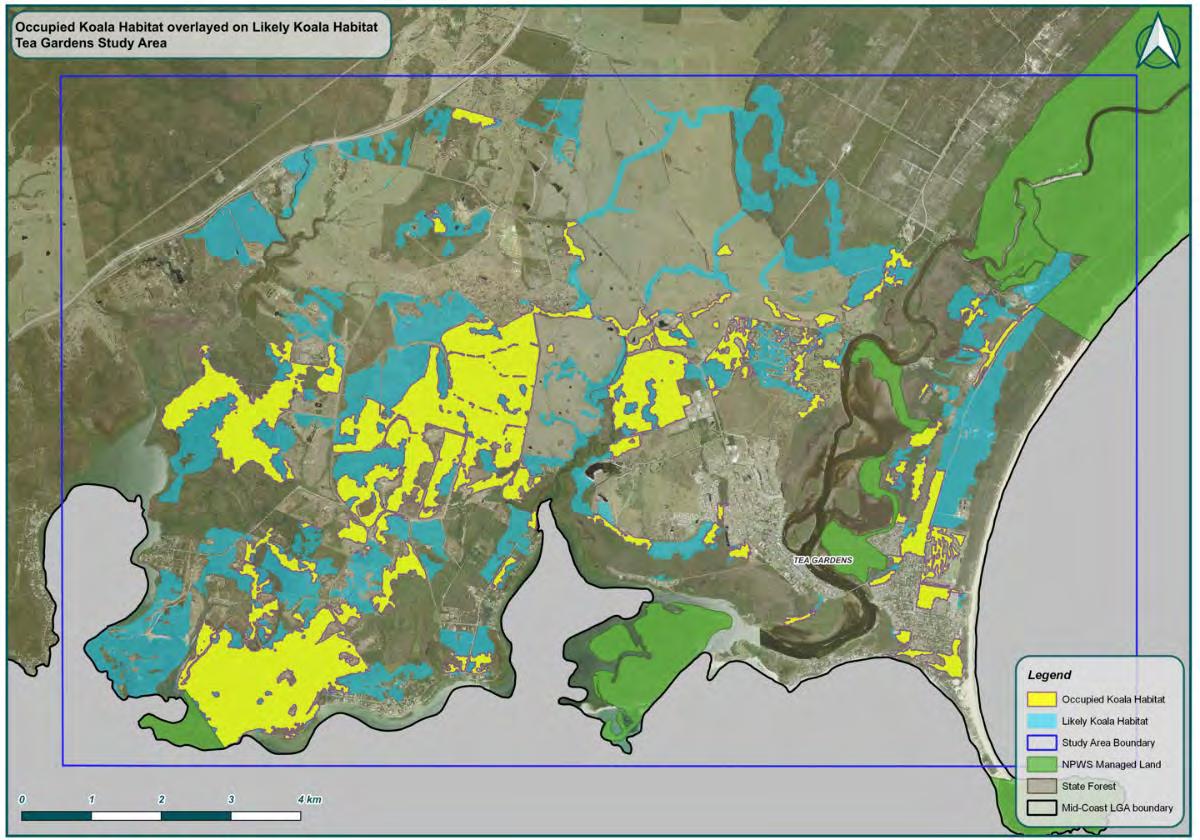Screen dimensions: 1200x840
Task: Click the Occupied Koala Habitat yellow swatch
Action: pos(1042,699)
